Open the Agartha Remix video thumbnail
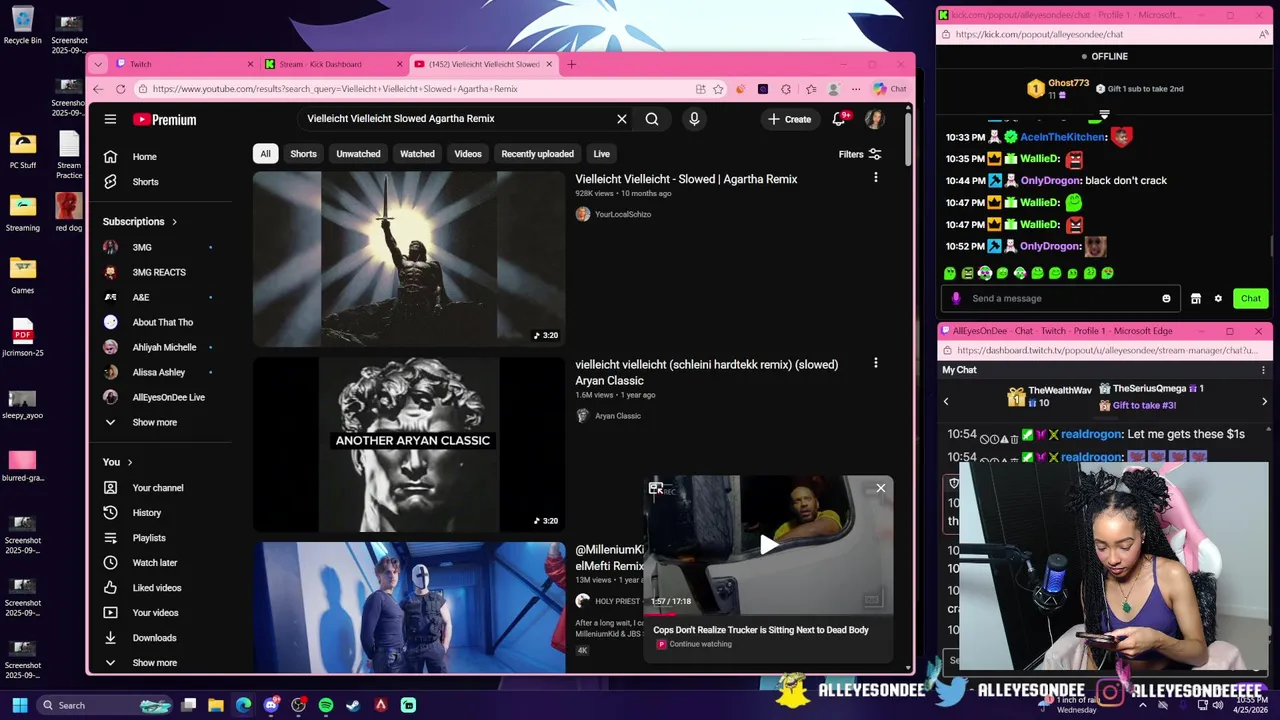 (x=408, y=259)
